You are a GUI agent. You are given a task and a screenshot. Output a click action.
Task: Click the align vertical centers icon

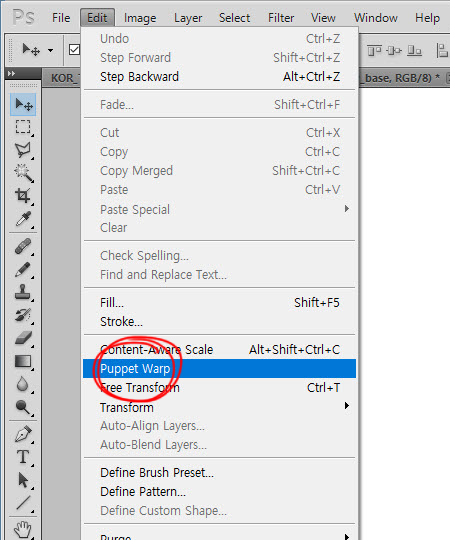394,51
